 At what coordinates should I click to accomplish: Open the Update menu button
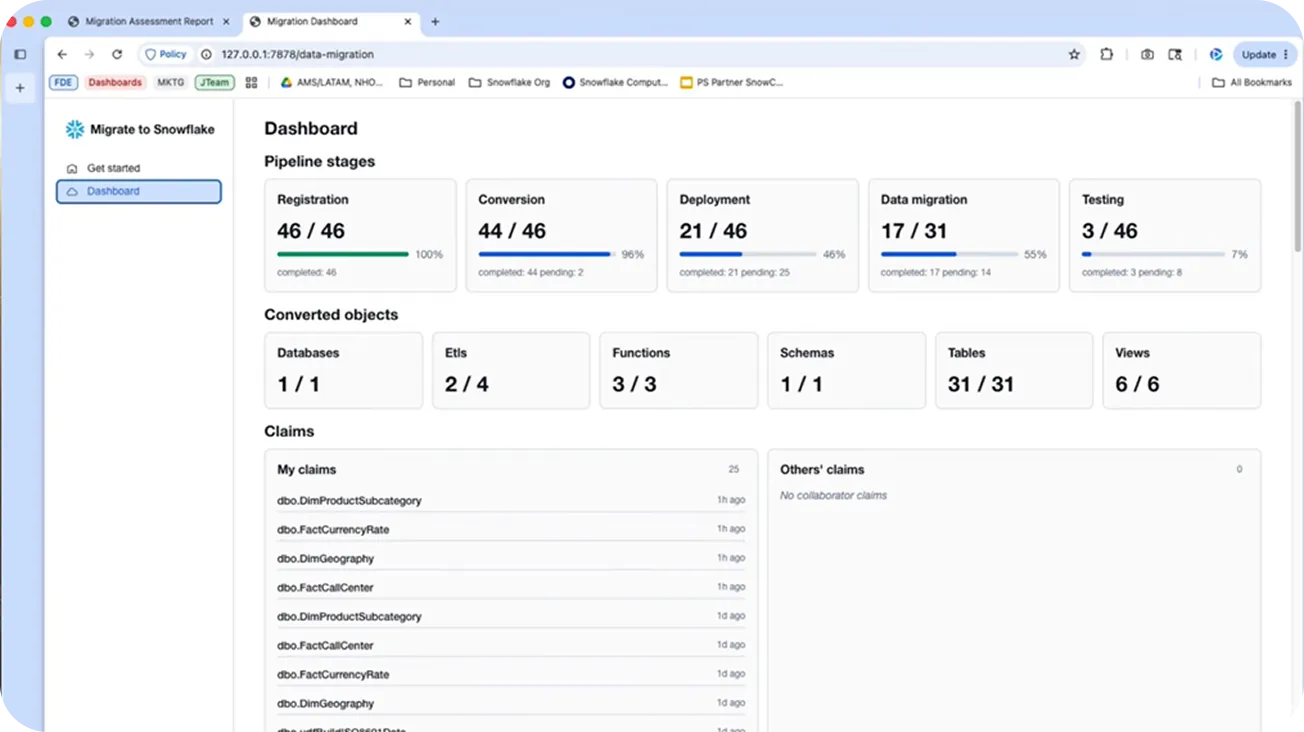coord(1265,55)
